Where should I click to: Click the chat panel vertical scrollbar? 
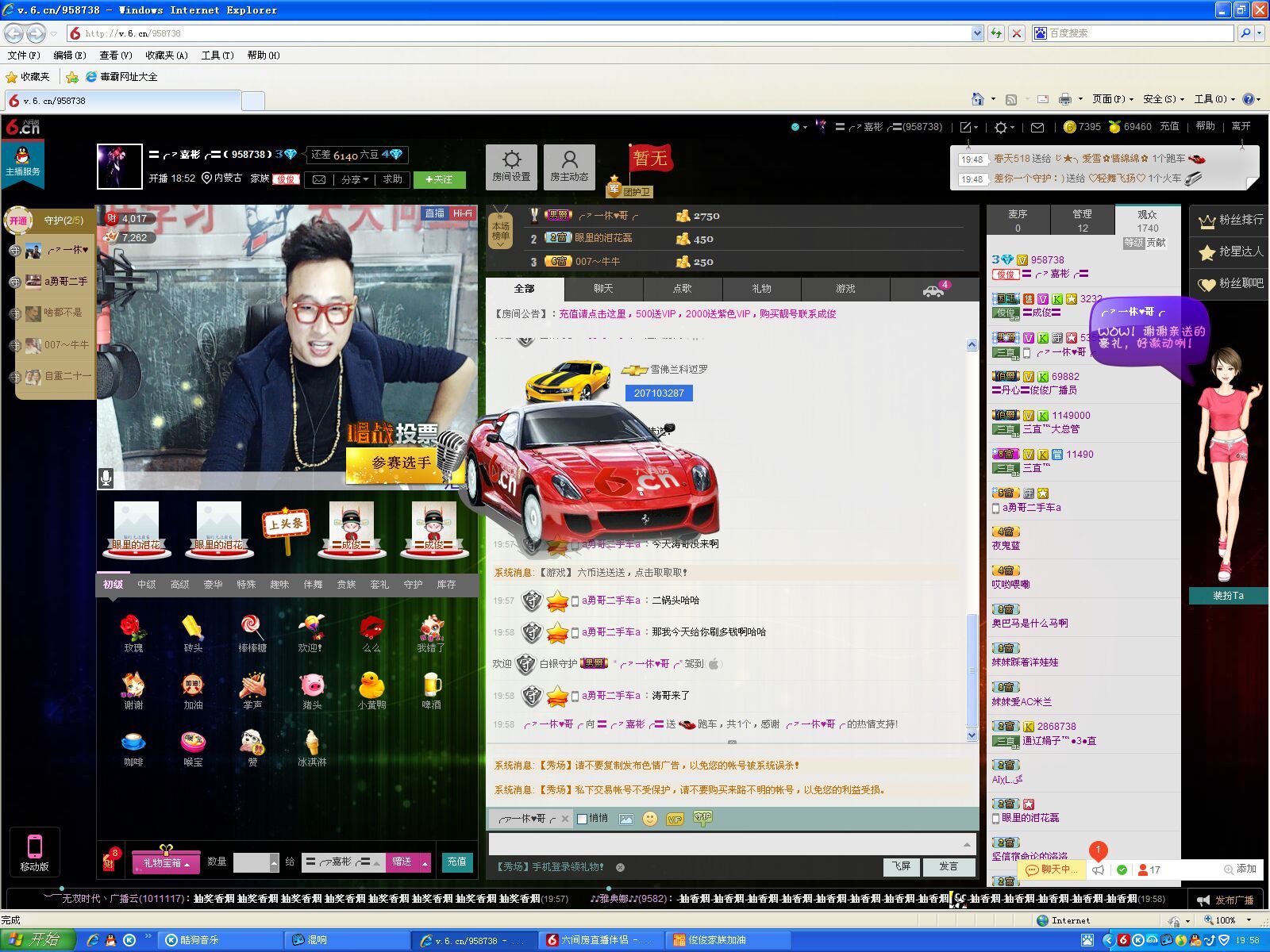(x=972, y=539)
